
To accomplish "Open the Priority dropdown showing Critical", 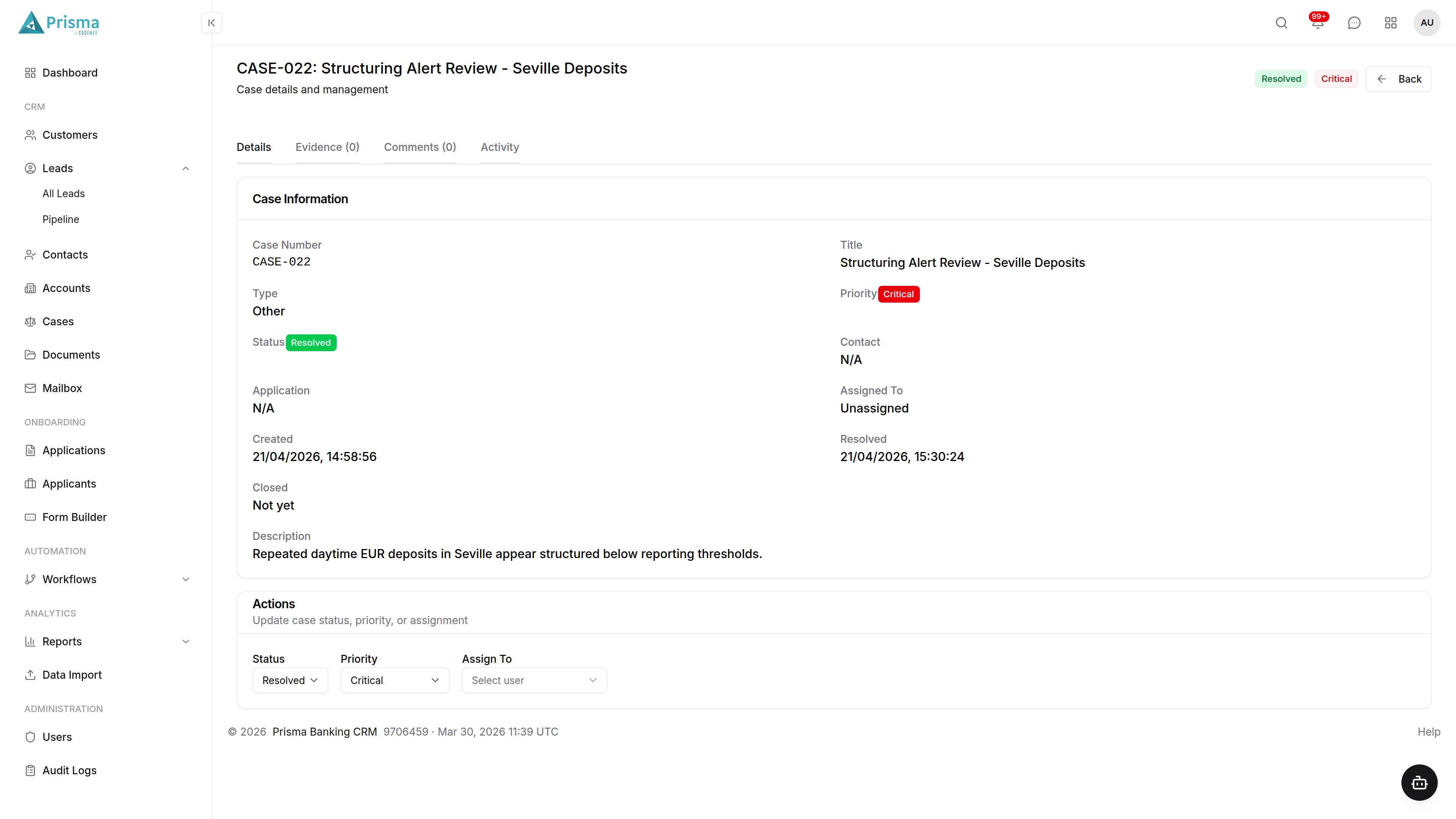I will [x=394, y=680].
